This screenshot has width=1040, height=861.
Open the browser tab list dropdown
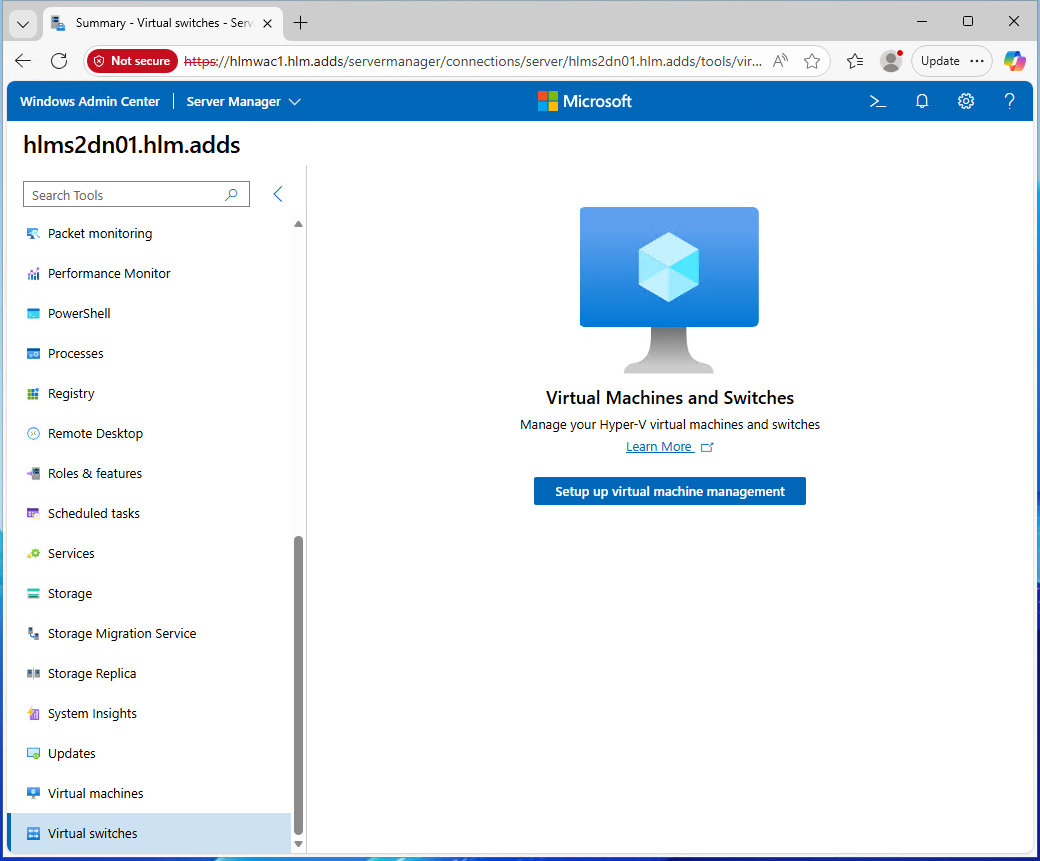tap(23, 23)
